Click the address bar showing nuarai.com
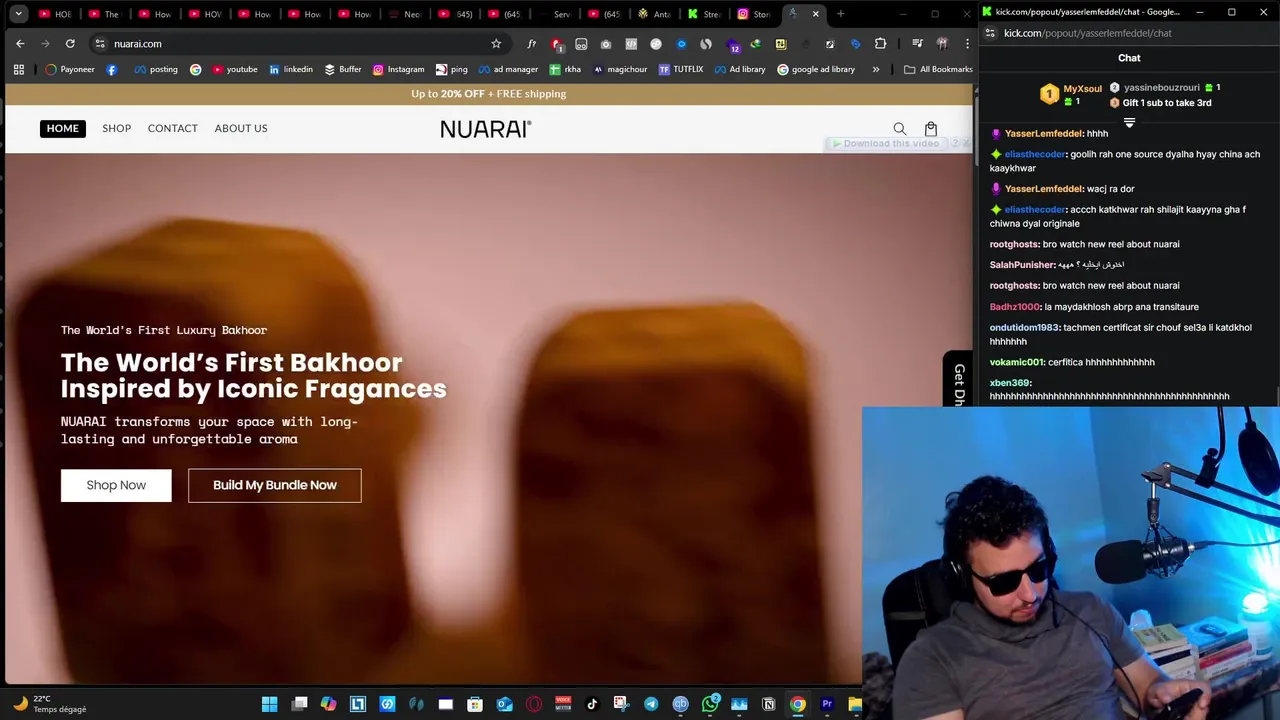The height and width of the screenshot is (720, 1280). (300, 44)
